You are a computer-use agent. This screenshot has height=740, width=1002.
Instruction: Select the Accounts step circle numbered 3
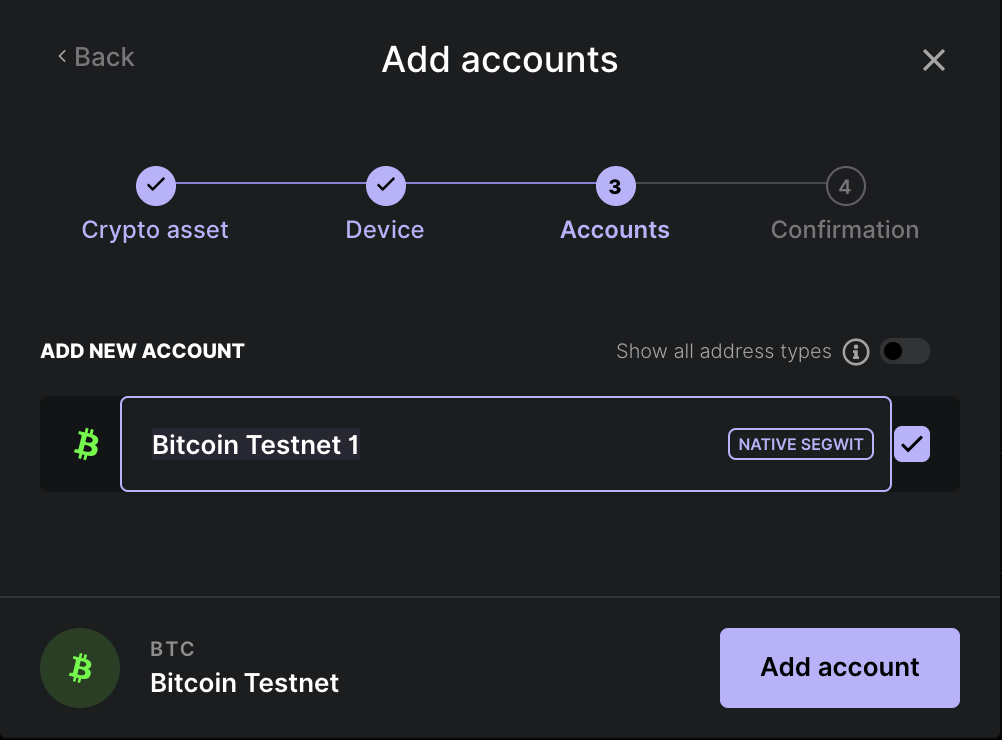615,186
